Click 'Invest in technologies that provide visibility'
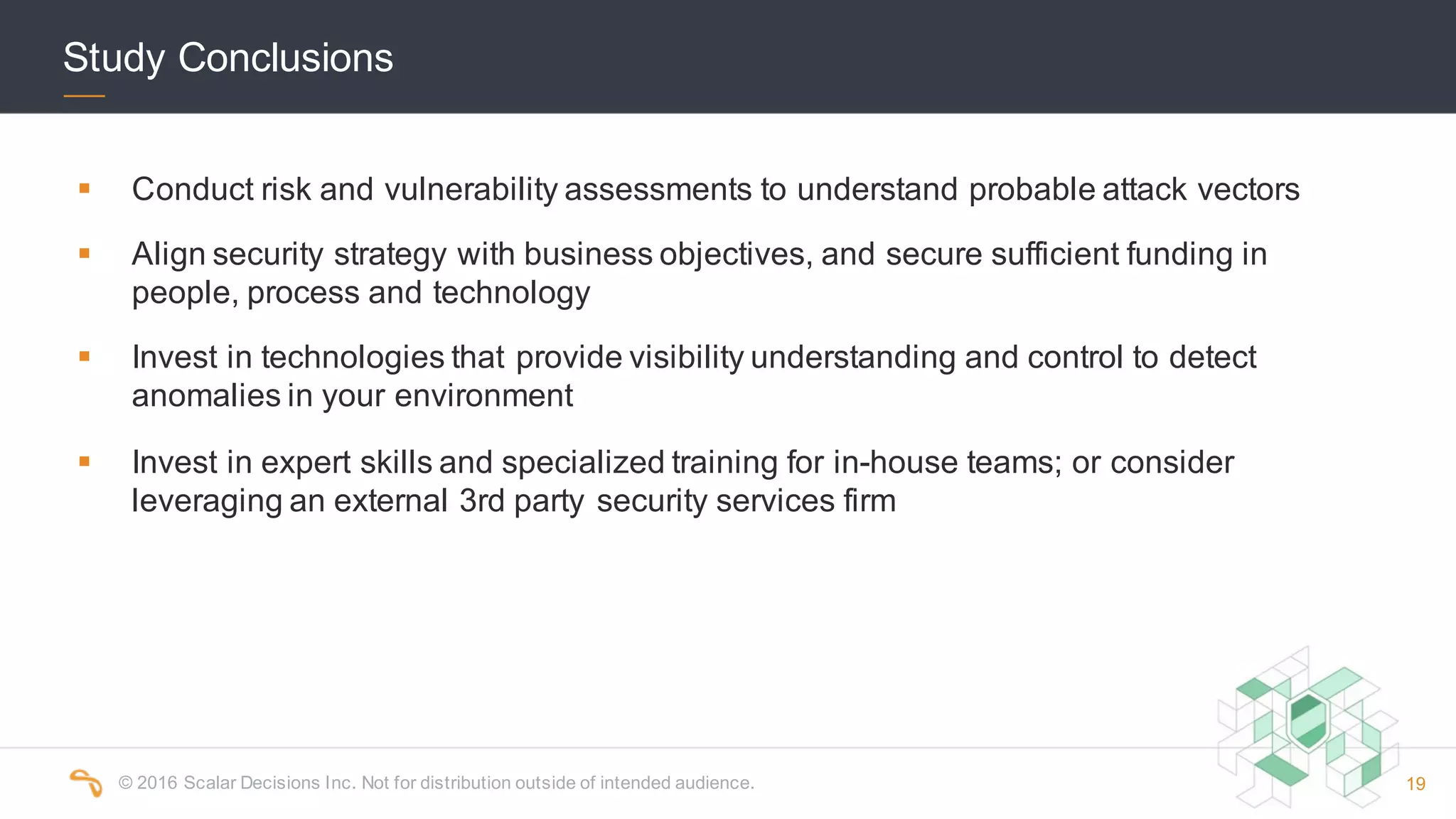Image resolution: width=1456 pixels, height=819 pixels. coord(437,358)
